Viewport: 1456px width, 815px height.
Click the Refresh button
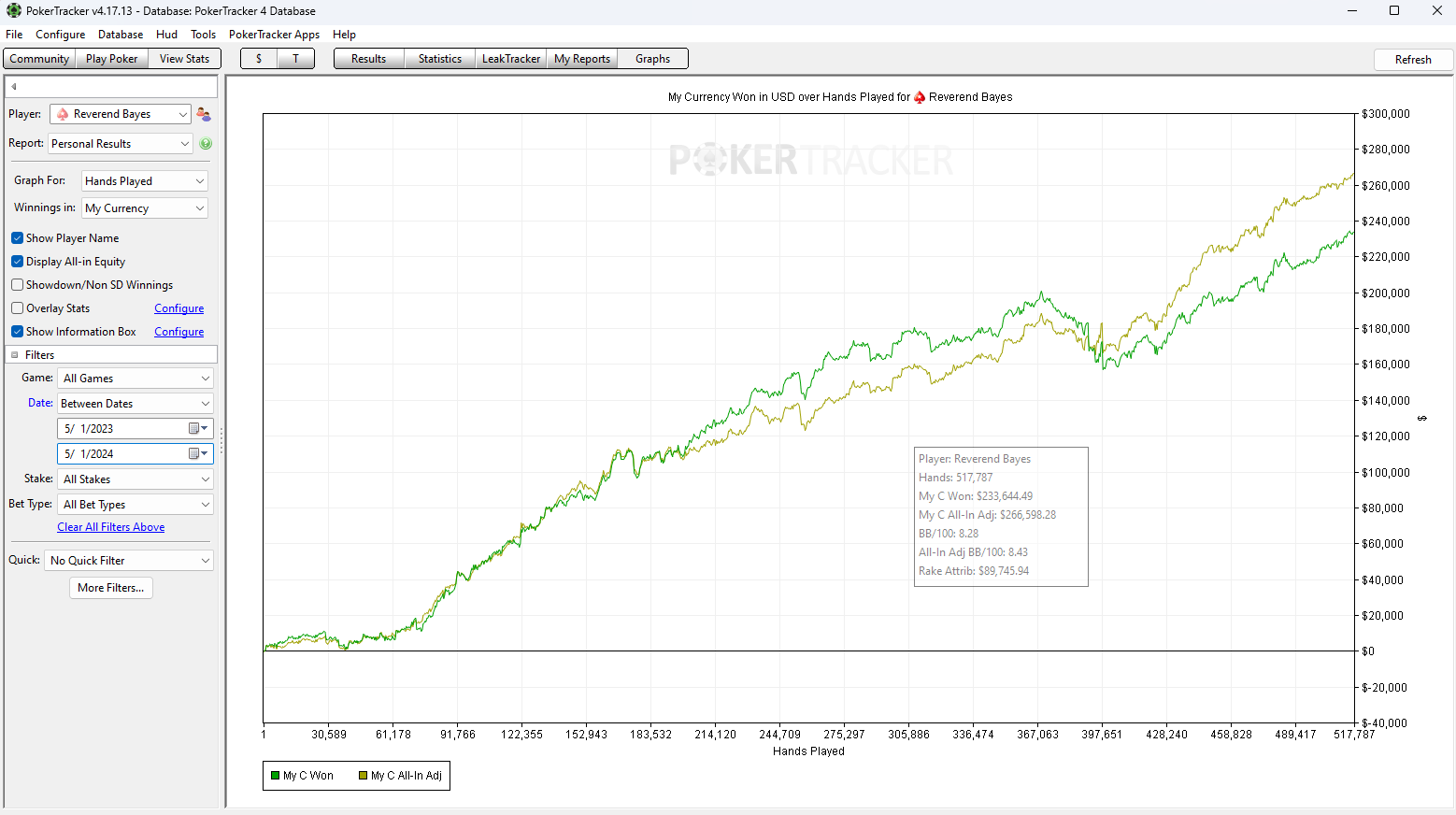[1412, 60]
